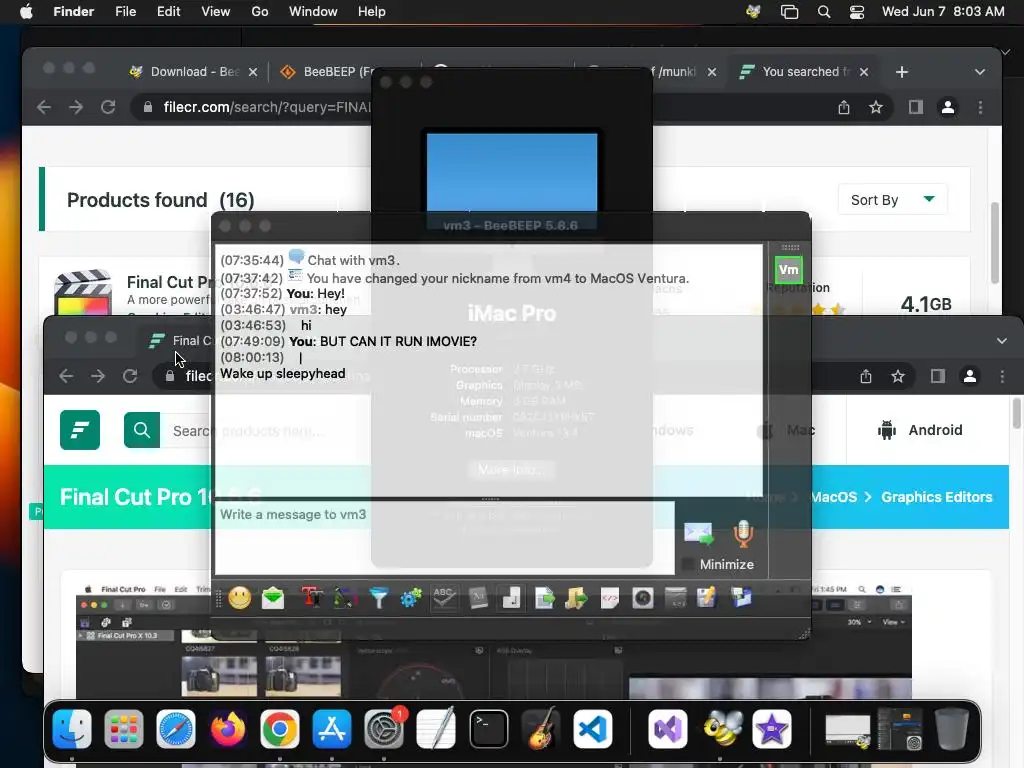Click bookmark star in back Chrome window
Image resolution: width=1024 pixels, height=768 pixels.
point(876,107)
